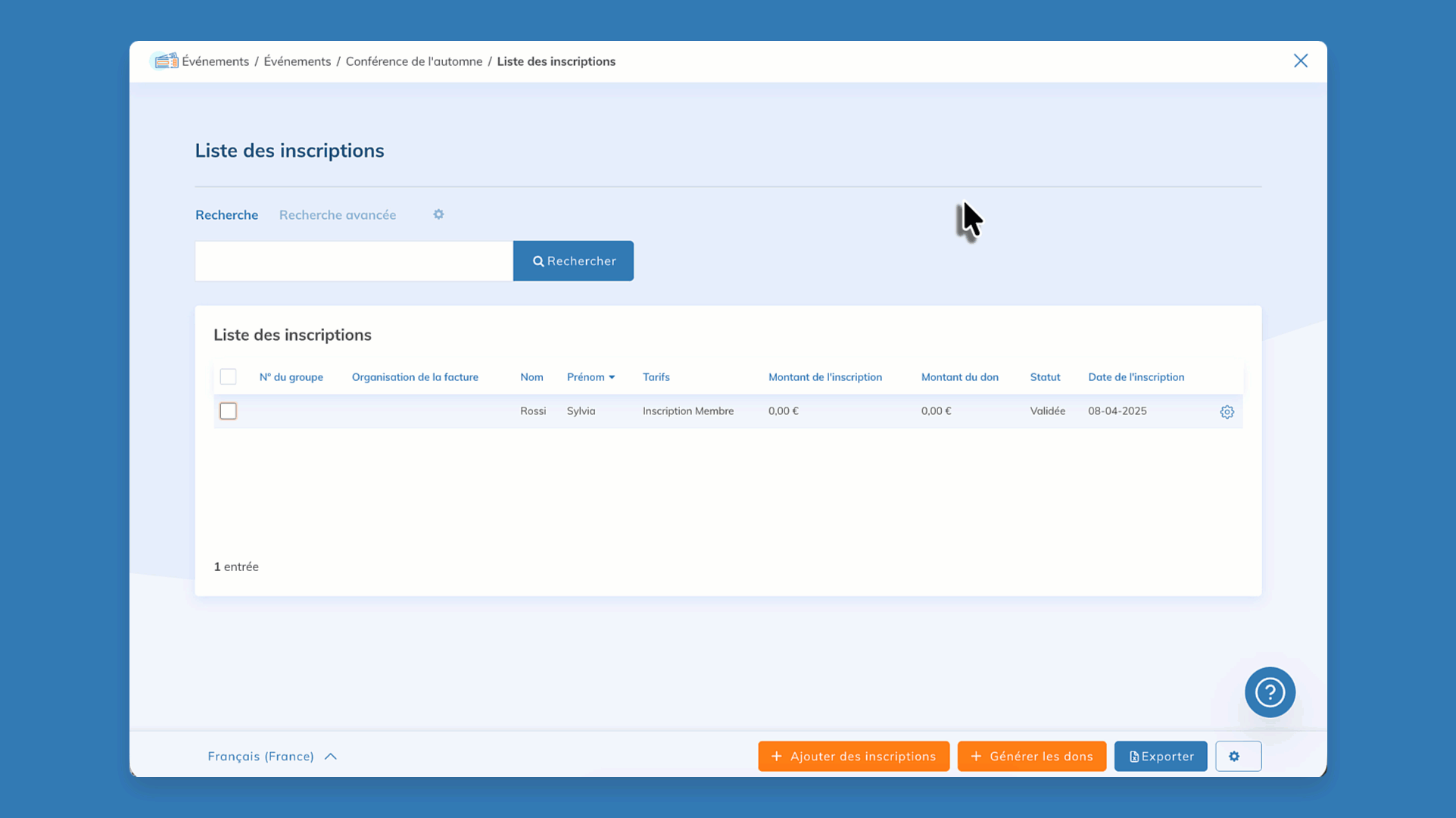The height and width of the screenshot is (818, 1456).
Task: Focus the search text field
Action: (x=354, y=261)
